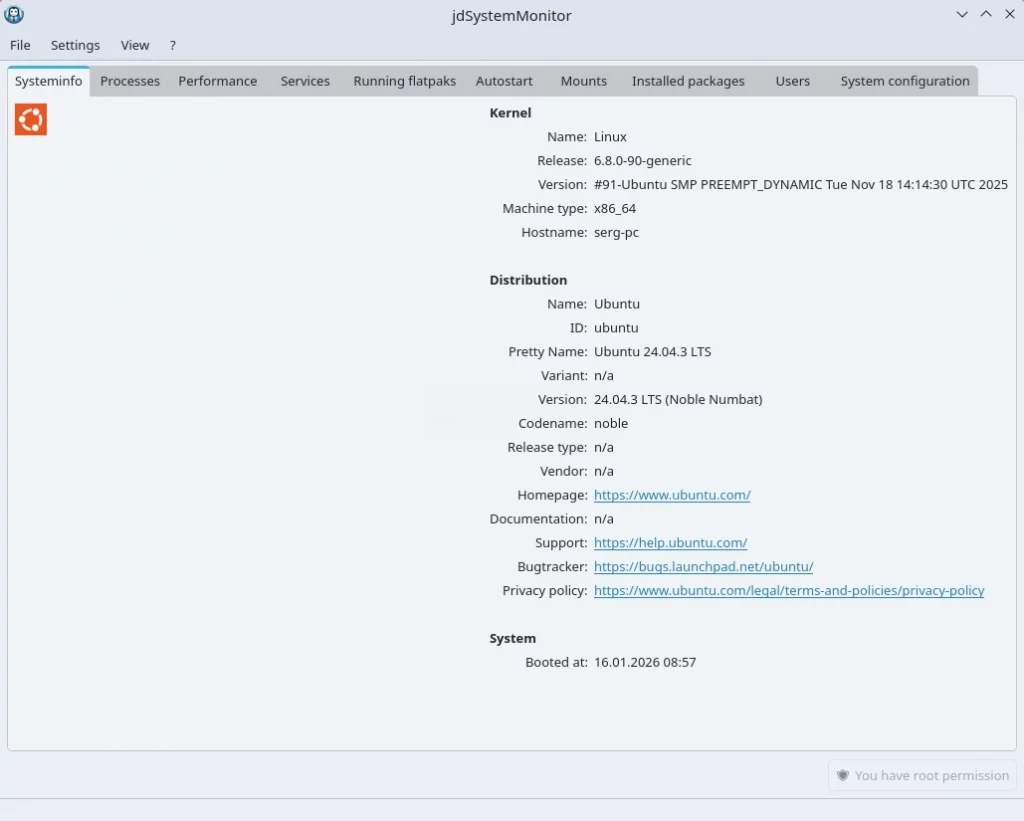Open the Services tab

305,81
